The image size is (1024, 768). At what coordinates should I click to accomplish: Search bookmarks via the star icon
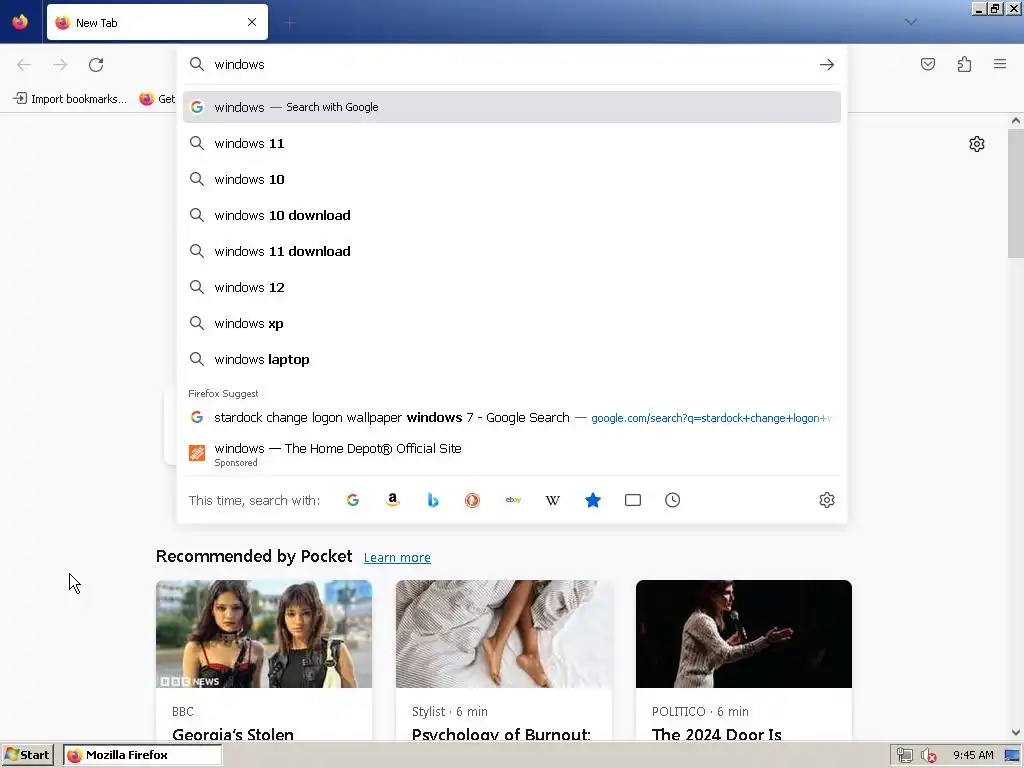tap(592, 500)
